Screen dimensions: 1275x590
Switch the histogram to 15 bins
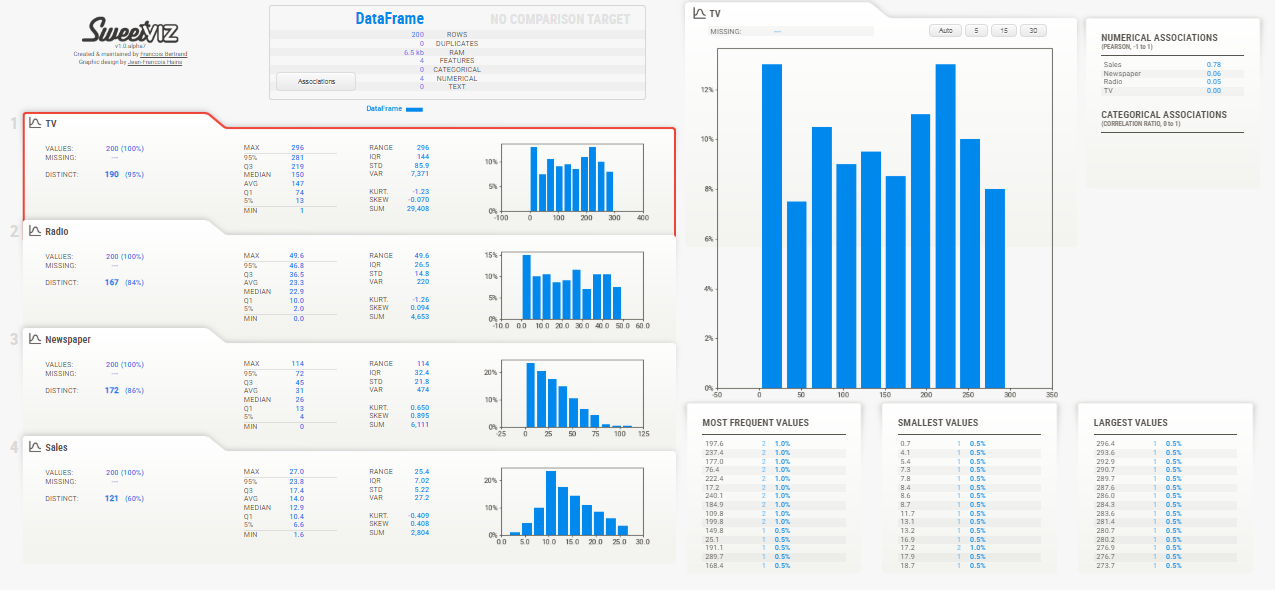[1005, 30]
